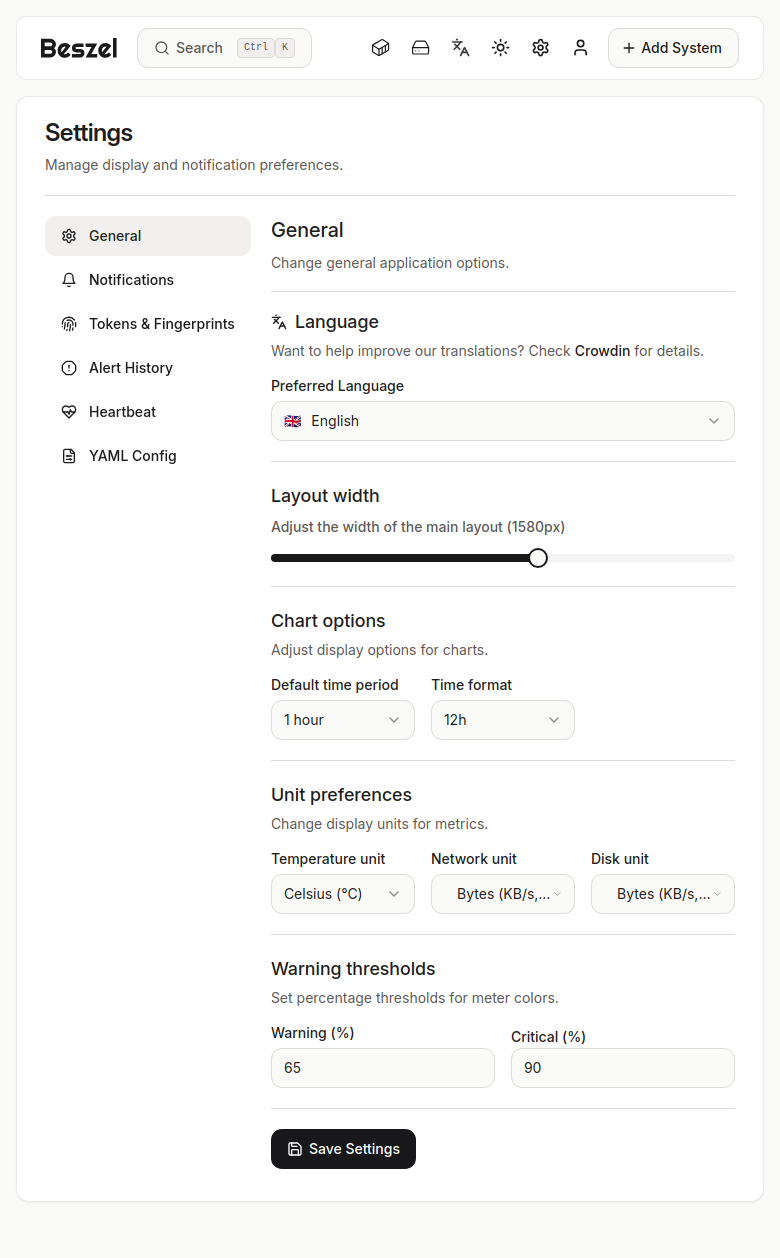Image resolution: width=780 pixels, height=1258 pixels.
Task: Click the Beszel logo
Action: coord(79,48)
